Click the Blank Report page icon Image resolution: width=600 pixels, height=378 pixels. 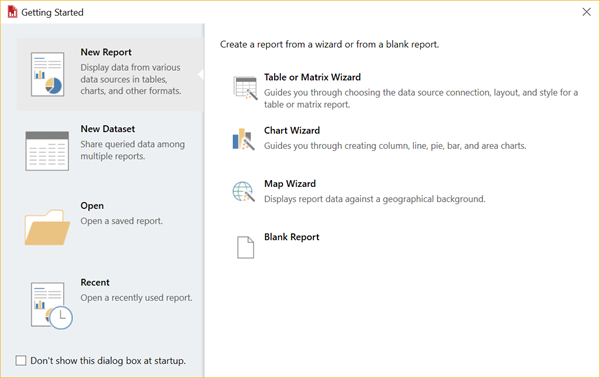pos(245,247)
